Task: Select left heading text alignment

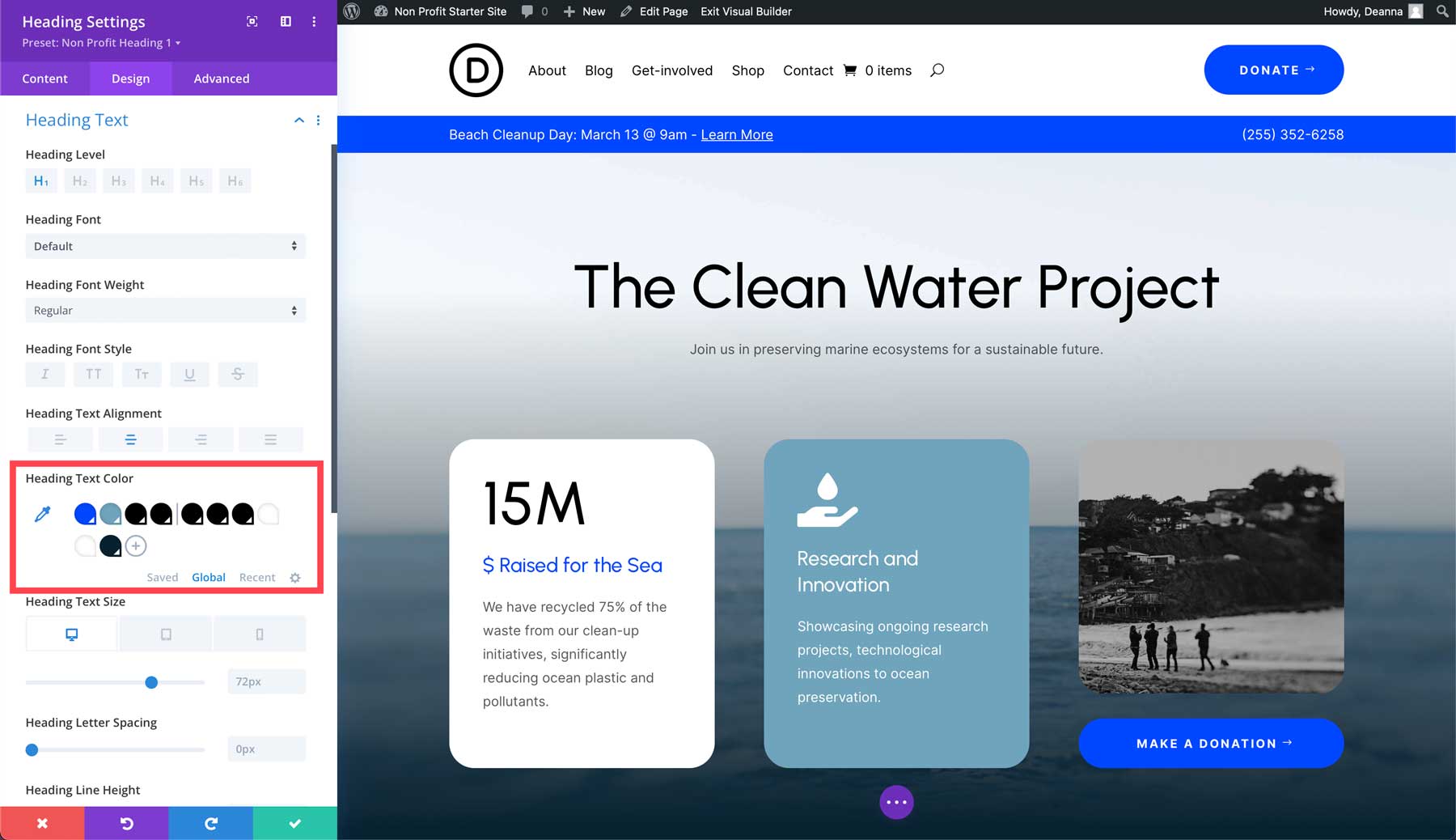Action: (x=60, y=439)
